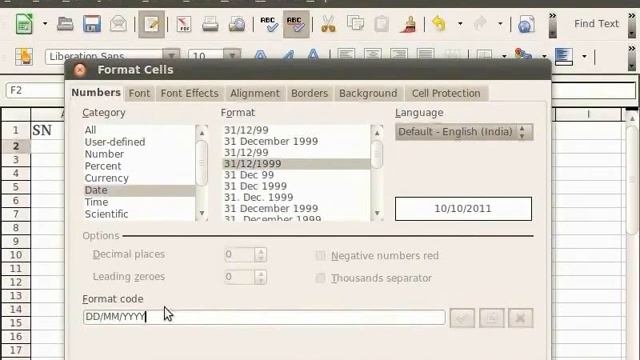This screenshot has height=360, width=640.
Task: Click the Category list scroll down arrow
Action: [202, 213]
